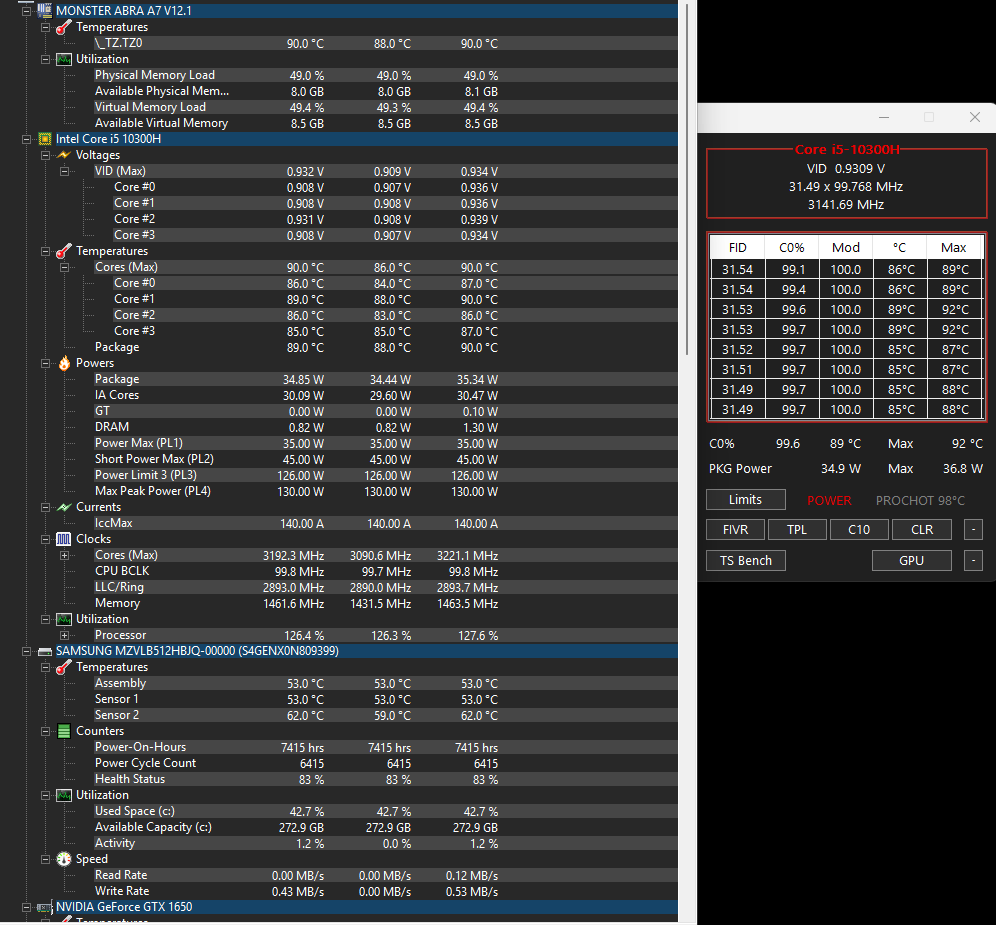Click the Core i5-10300H title in ThrottleStop
The width and height of the screenshot is (996, 925).
click(x=847, y=149)
